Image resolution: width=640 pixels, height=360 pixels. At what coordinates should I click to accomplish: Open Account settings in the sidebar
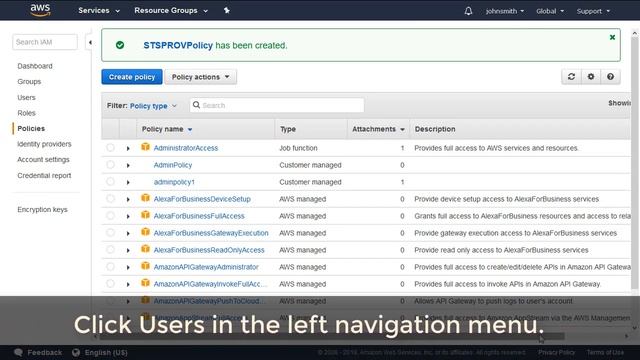43,160
